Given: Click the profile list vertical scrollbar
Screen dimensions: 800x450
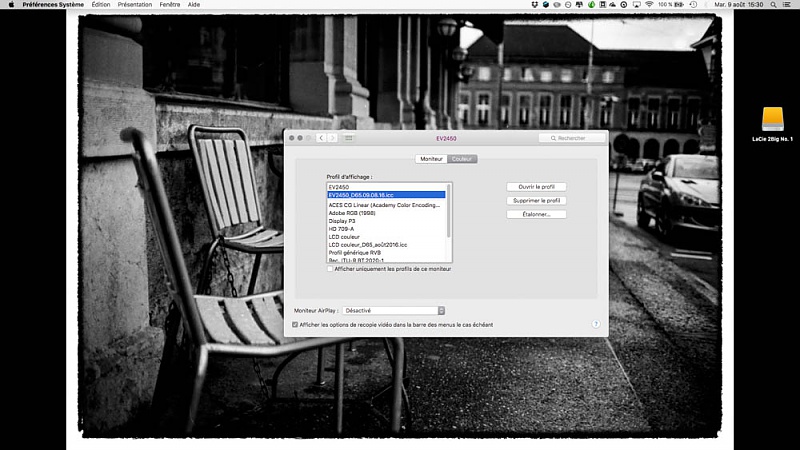Looking at the screenshot, I should point(449,210).
